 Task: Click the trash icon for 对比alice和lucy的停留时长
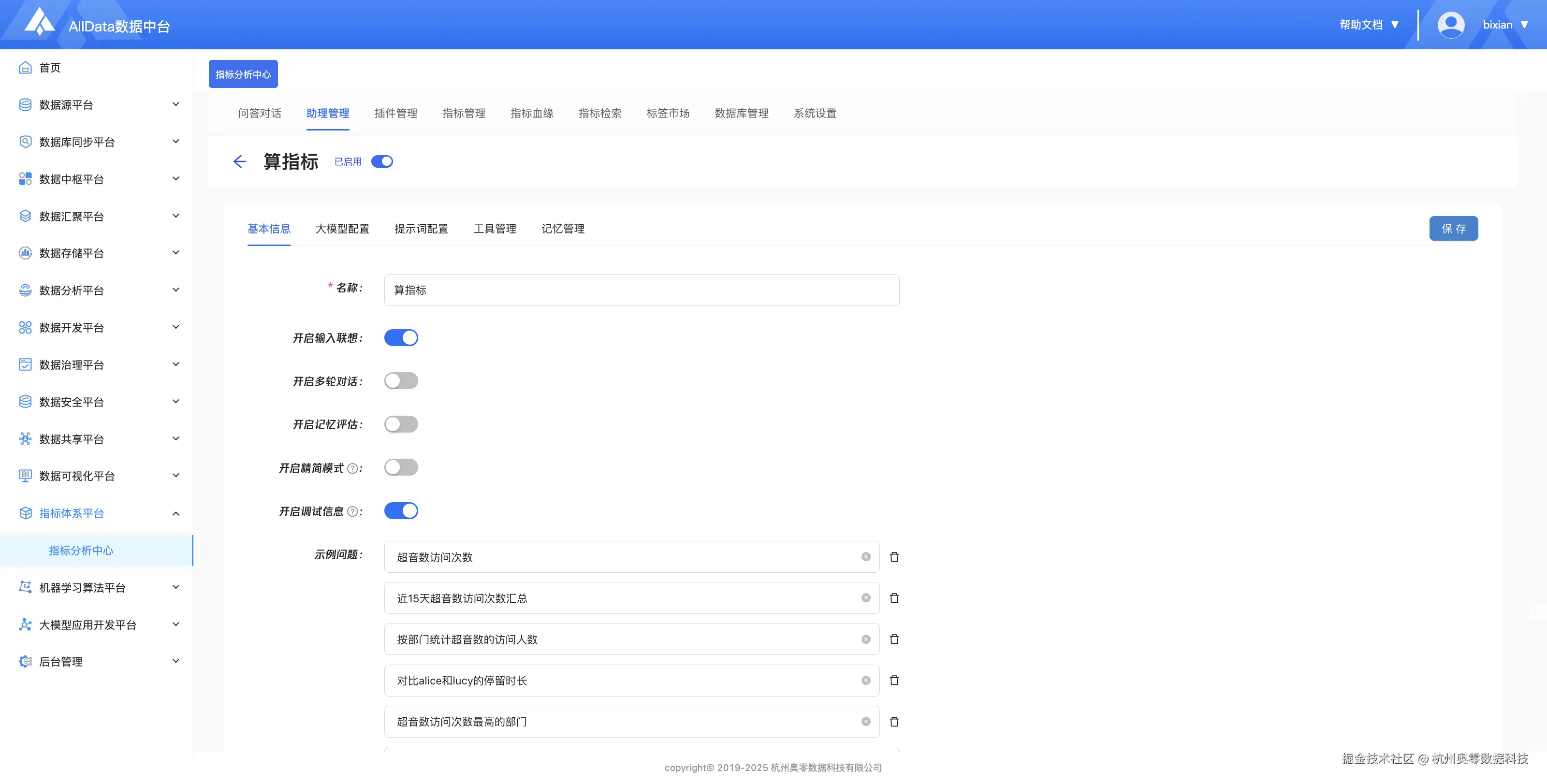pyautogui.click(x=894, y=680)
